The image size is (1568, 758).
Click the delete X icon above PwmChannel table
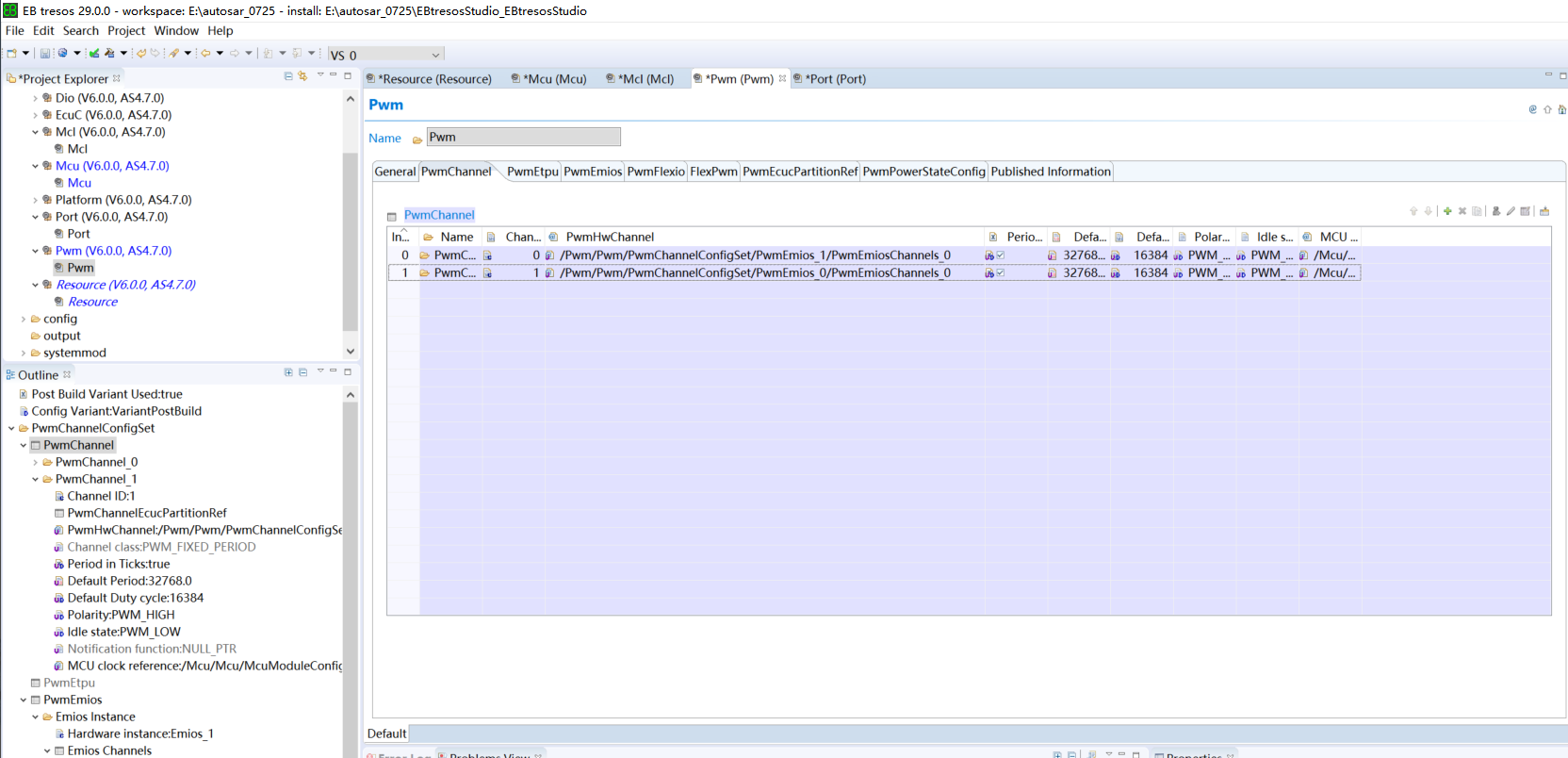[x=1462, y=211]
